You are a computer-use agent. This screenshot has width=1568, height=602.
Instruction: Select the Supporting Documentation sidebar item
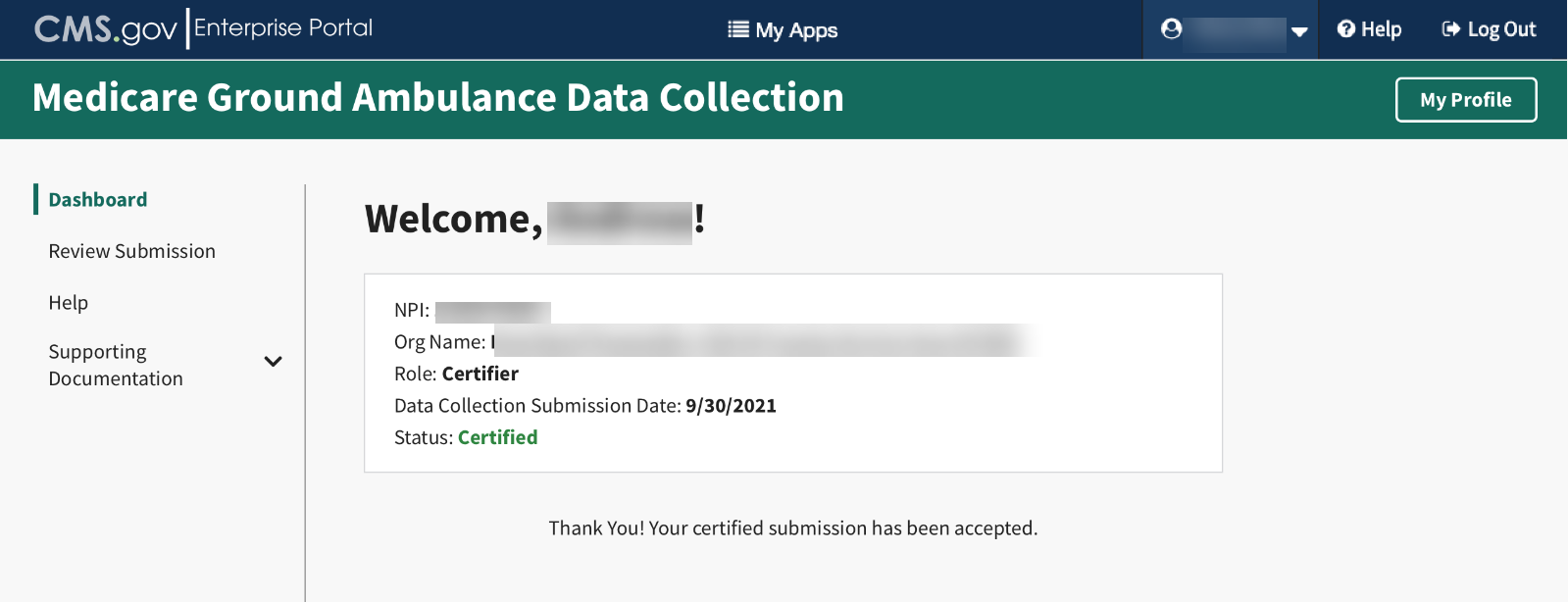116,365
